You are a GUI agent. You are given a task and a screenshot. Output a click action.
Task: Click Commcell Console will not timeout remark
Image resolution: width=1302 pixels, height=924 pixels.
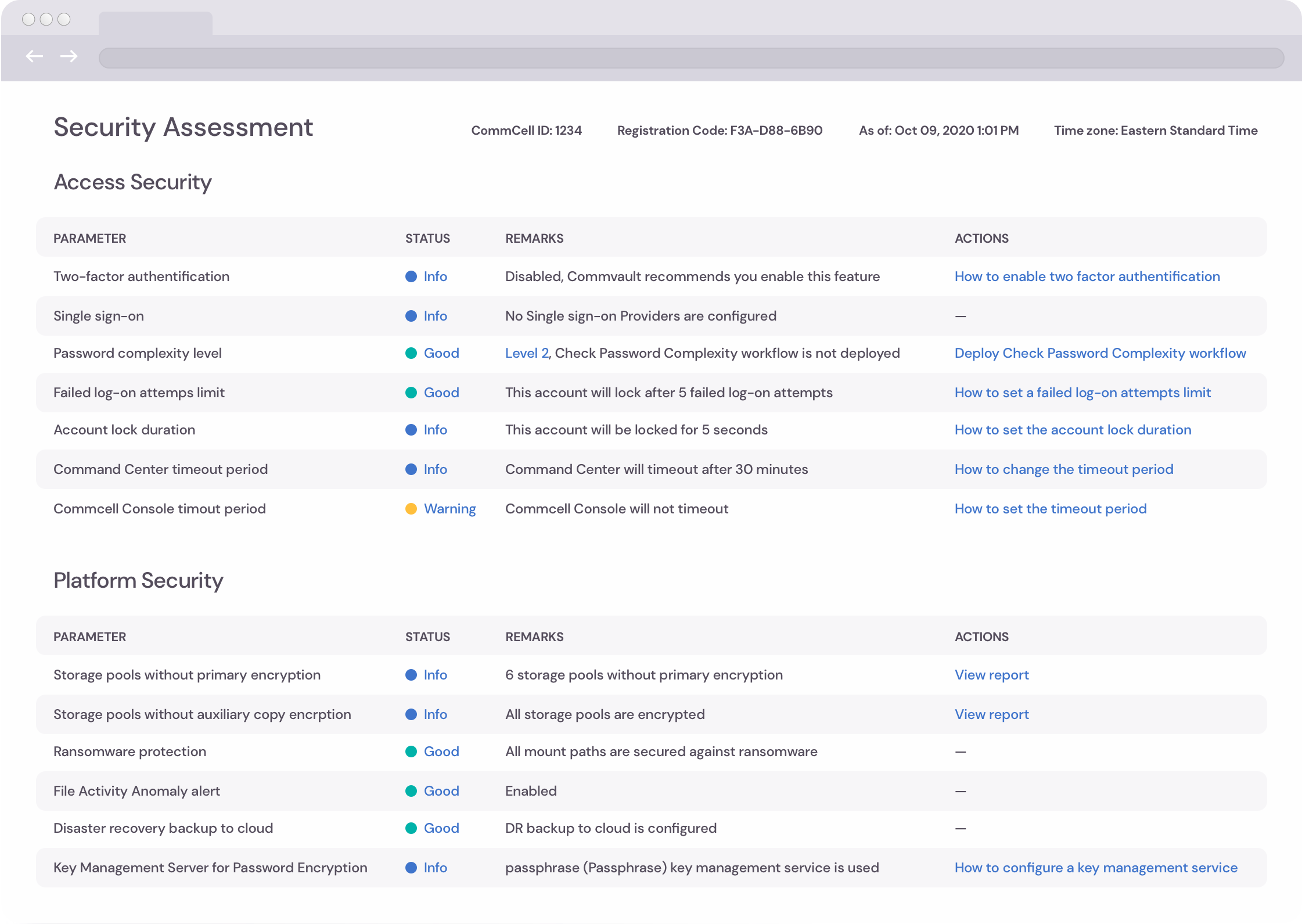[x=617, y=509]
